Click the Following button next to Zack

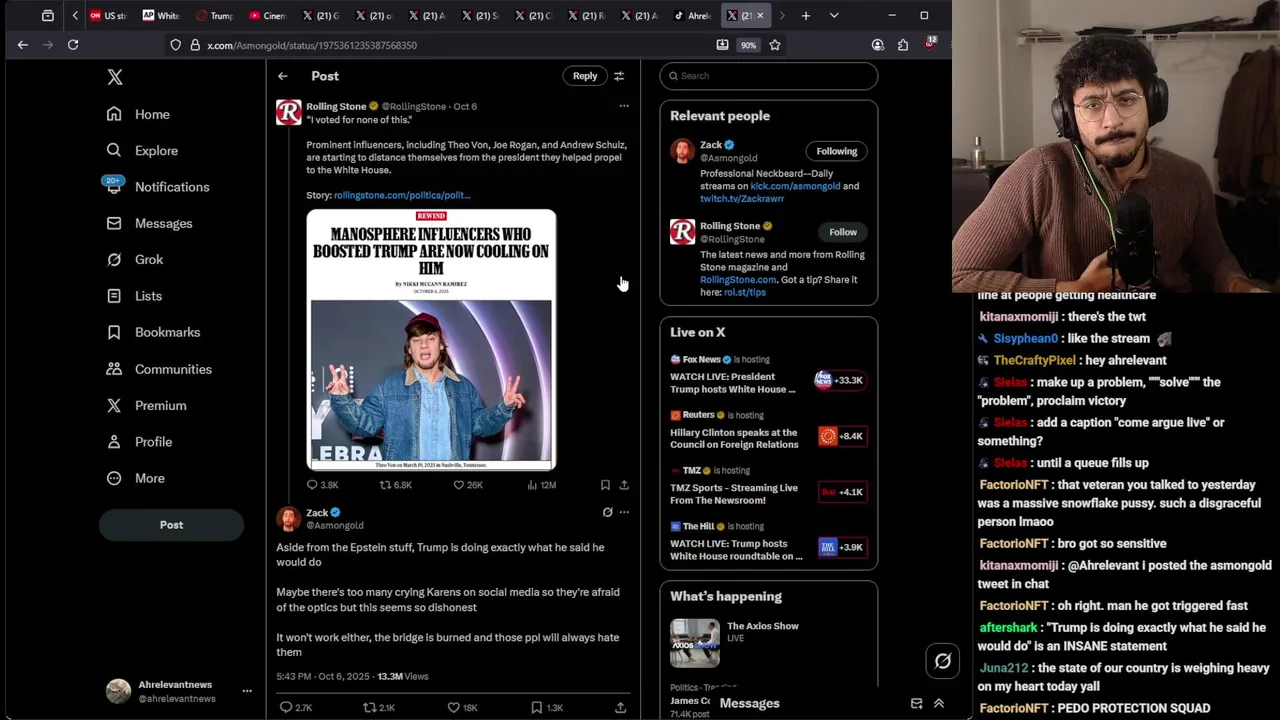pyautogui.click(x=837, y=151)
